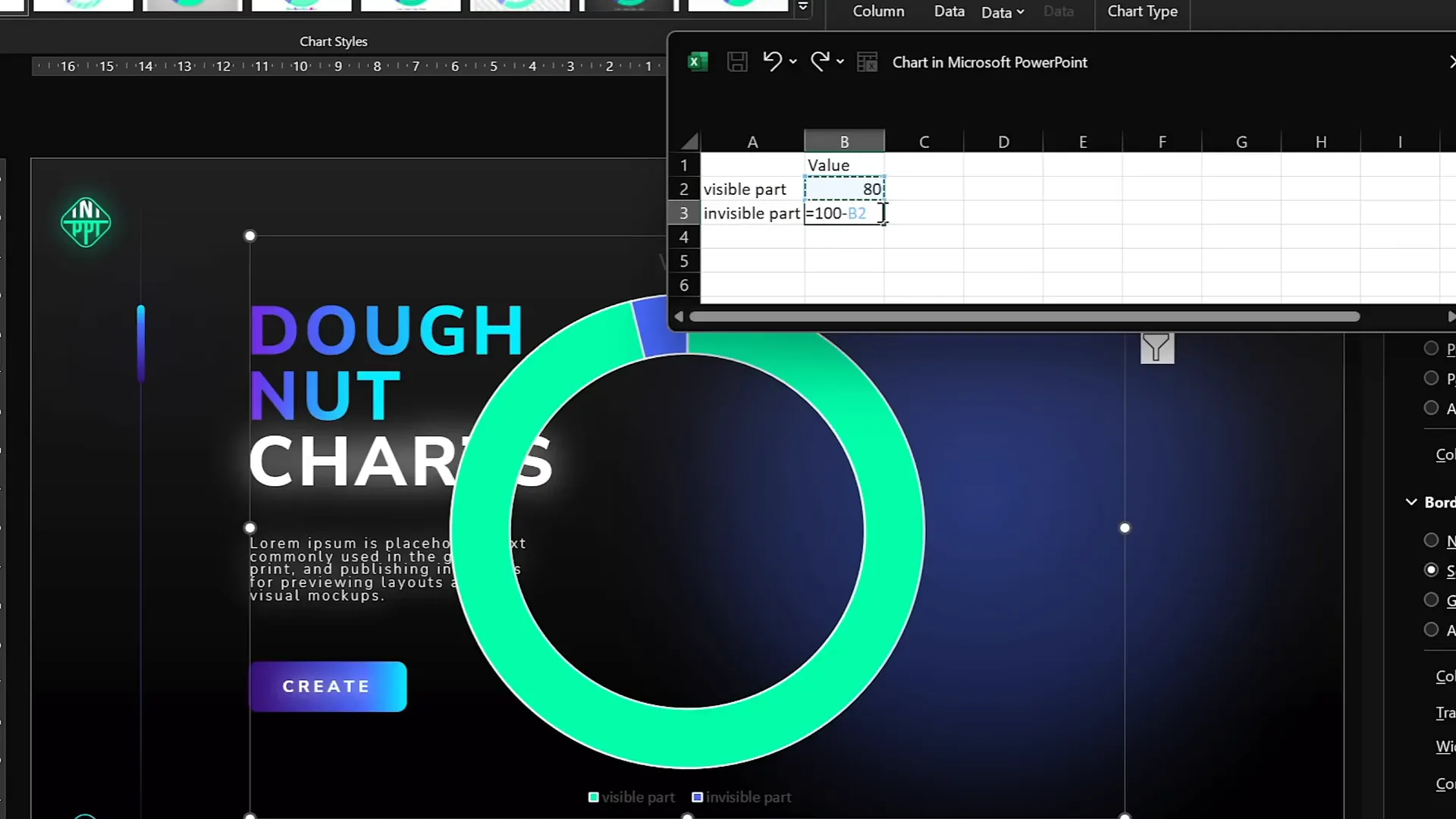1456x819 pixels.
Task: Select the Automatic radio under Border
Action: tap(1431, 629)
